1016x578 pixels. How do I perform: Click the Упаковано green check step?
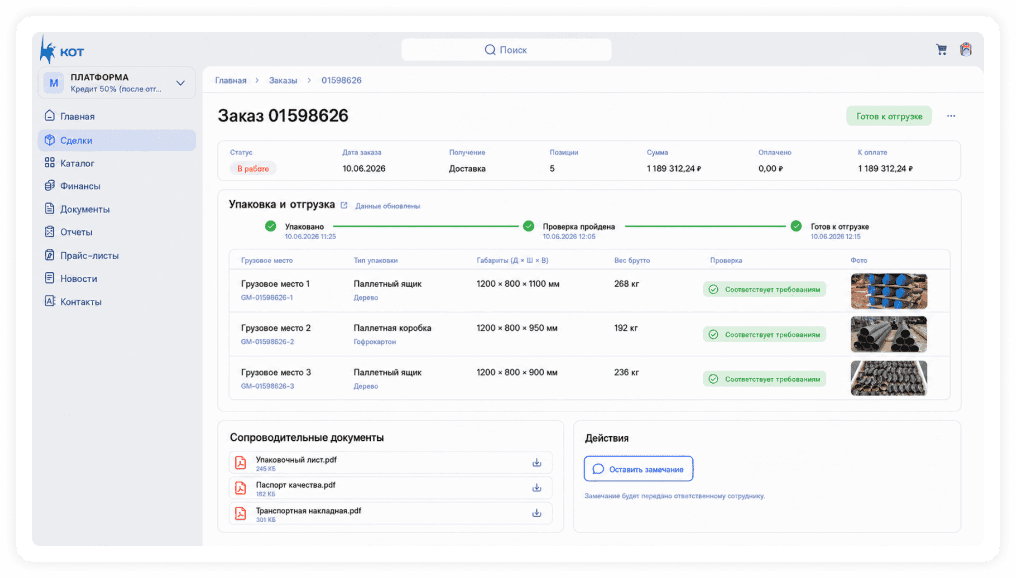[271, 226]
